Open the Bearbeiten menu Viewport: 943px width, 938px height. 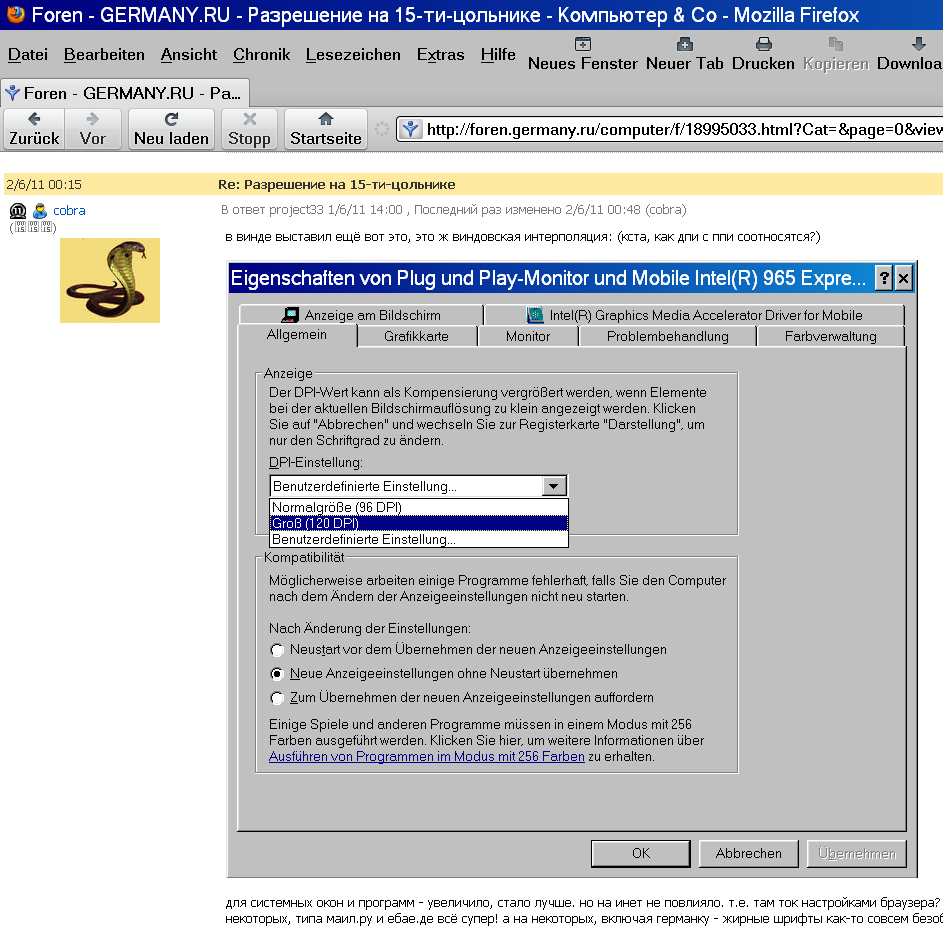tap(104, 55)
